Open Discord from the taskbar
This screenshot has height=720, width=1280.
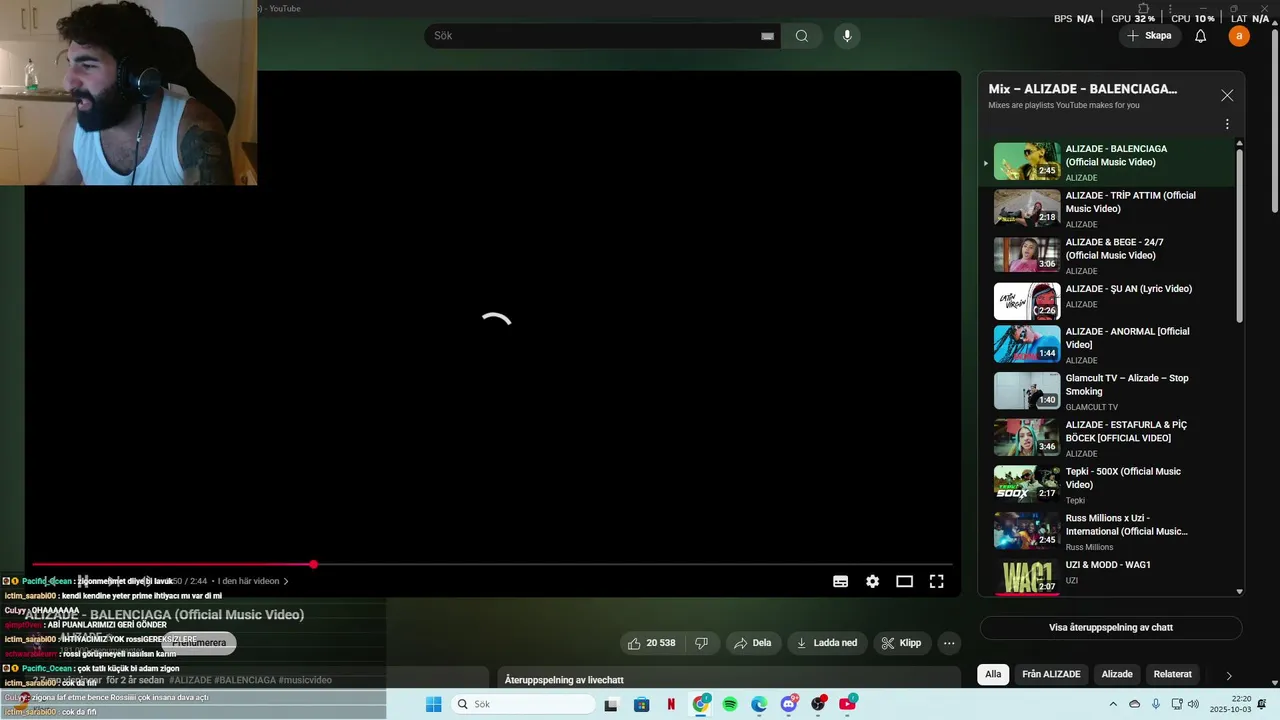click(789, 704)
